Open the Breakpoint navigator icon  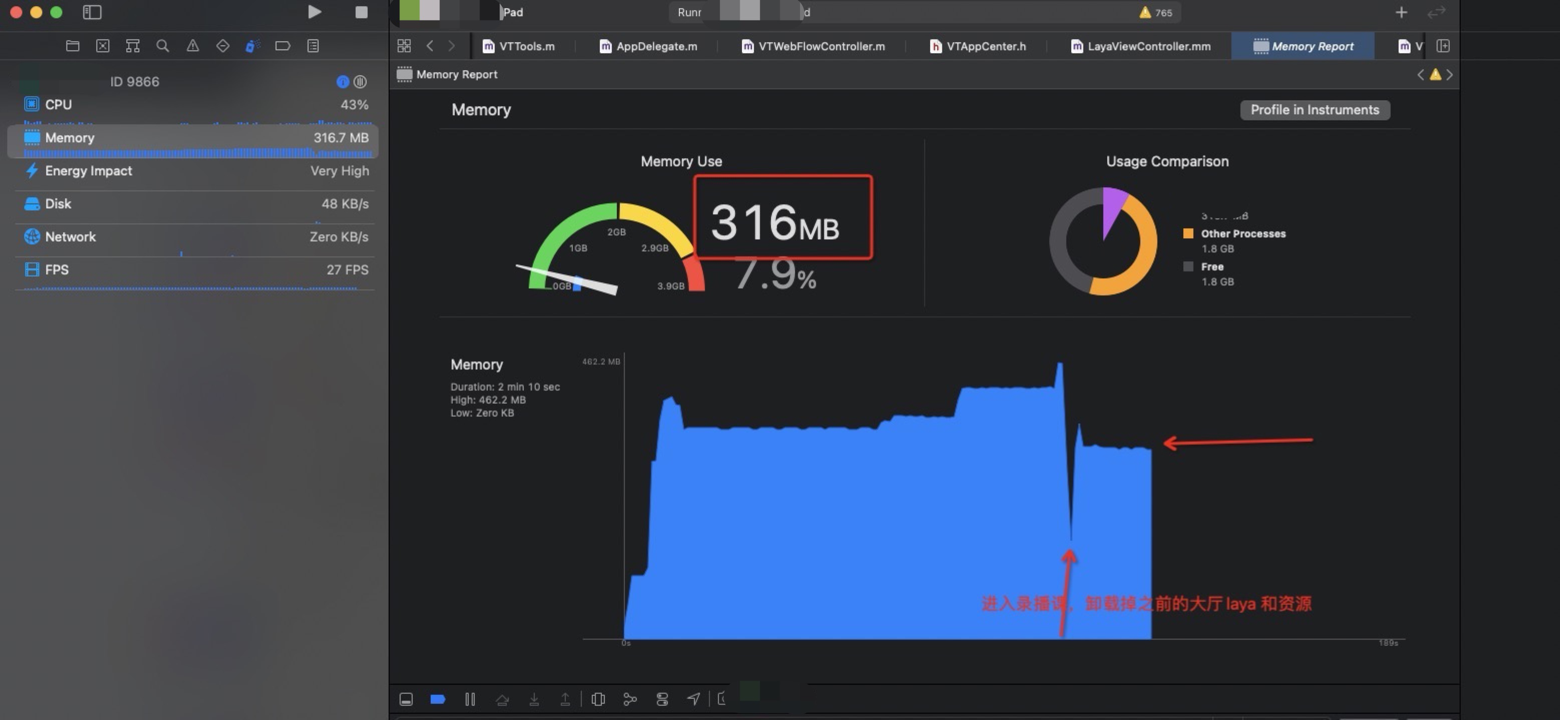point(282,46)
